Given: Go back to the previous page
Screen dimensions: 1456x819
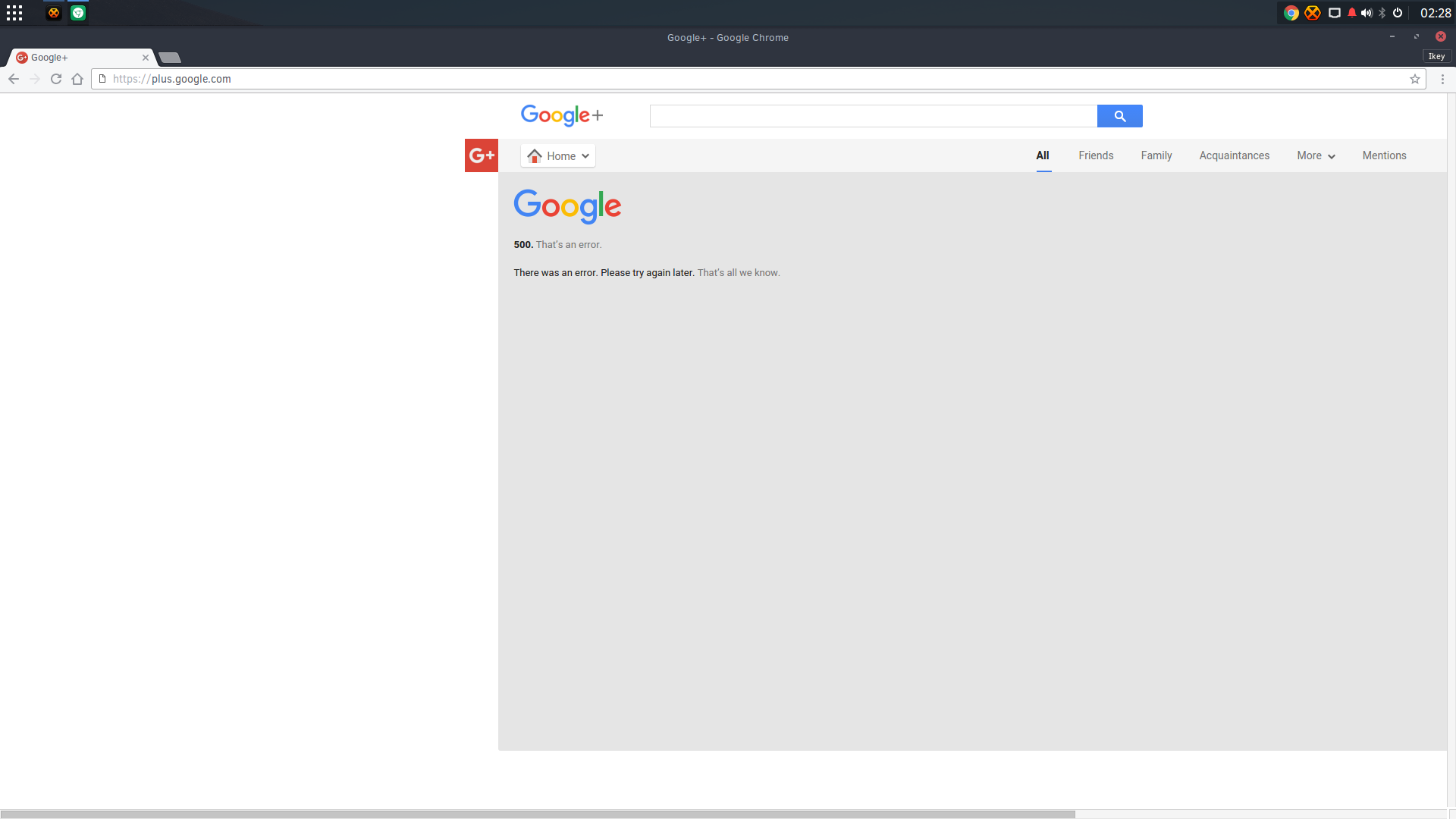Looking at the screenshot, I should [x=14, y=79].
